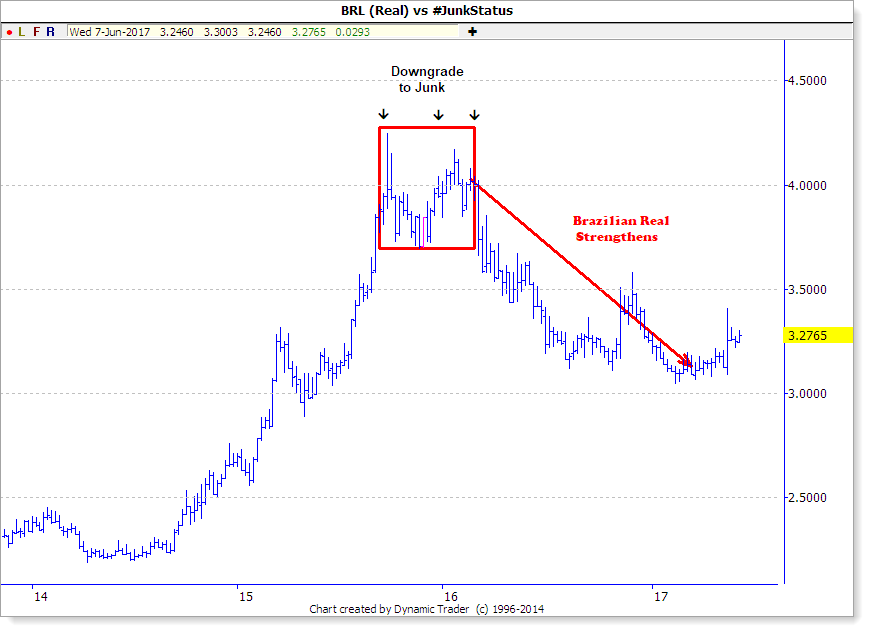Click the year 17 label on time axis
The image size is (869, 632).
pyautogui.click(x=661, y=597)
